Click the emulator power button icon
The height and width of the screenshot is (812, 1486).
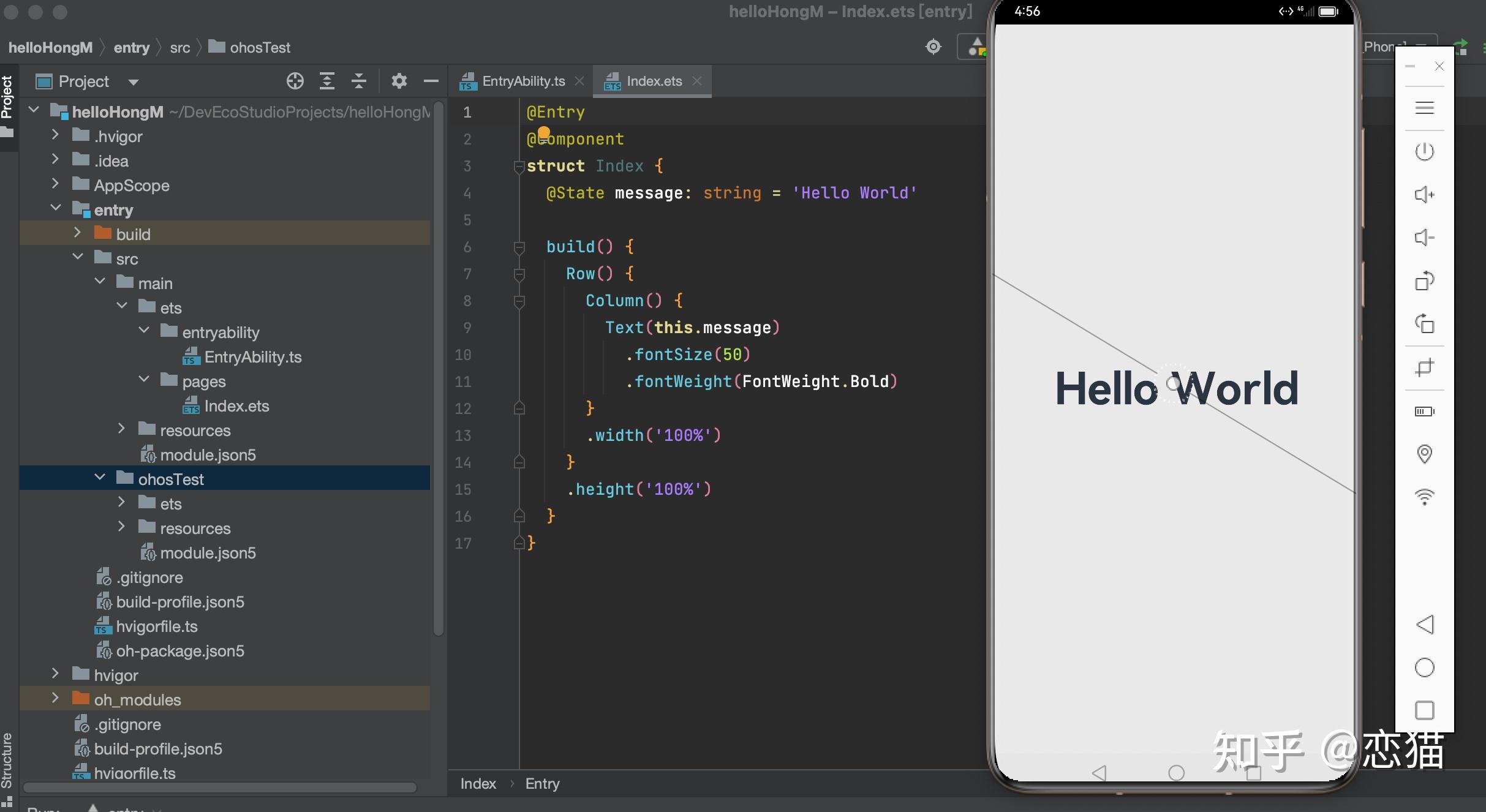tap(1424, 151)
